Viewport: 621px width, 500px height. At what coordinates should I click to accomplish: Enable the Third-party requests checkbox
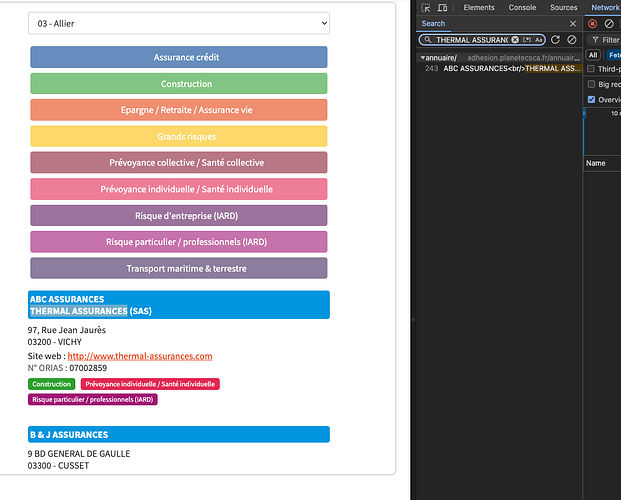pyautogui.click(x=591, y=69)
